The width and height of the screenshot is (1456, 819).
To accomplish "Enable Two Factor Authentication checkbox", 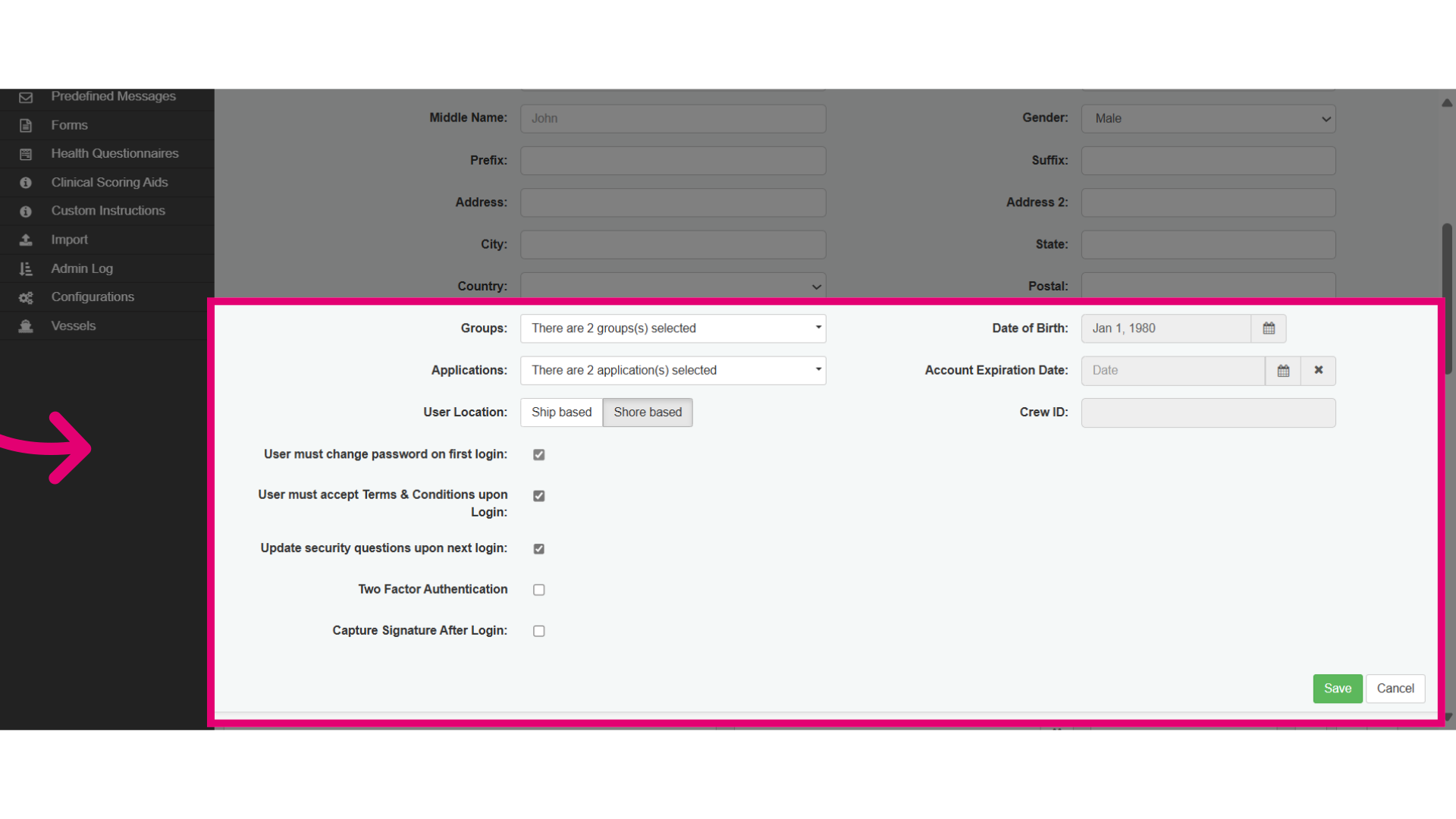I will point(539,590).
